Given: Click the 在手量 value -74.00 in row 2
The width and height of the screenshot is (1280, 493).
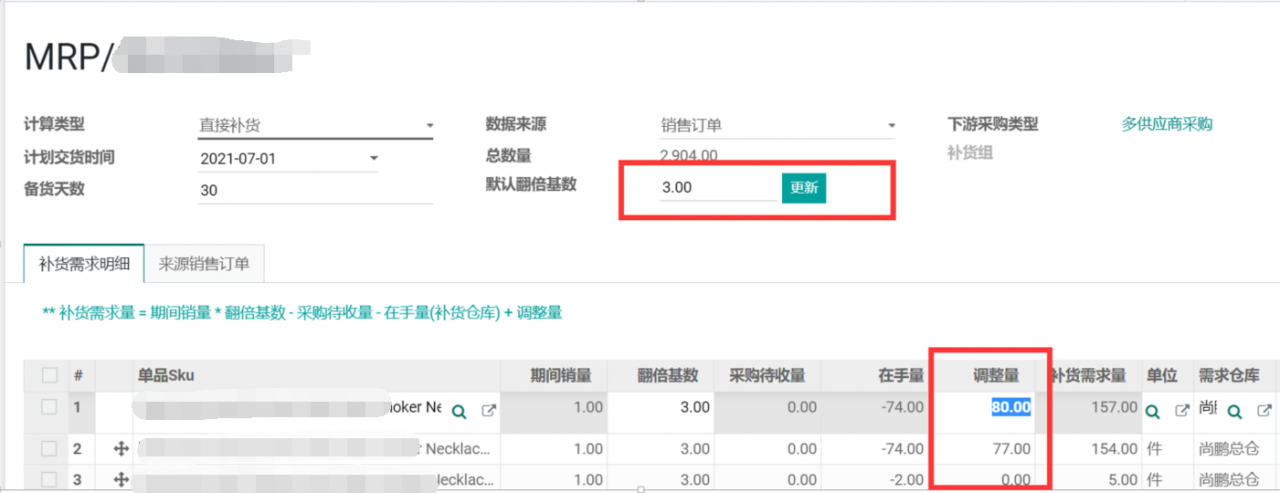Looking at the screenshot, I should tap(902, 449).
